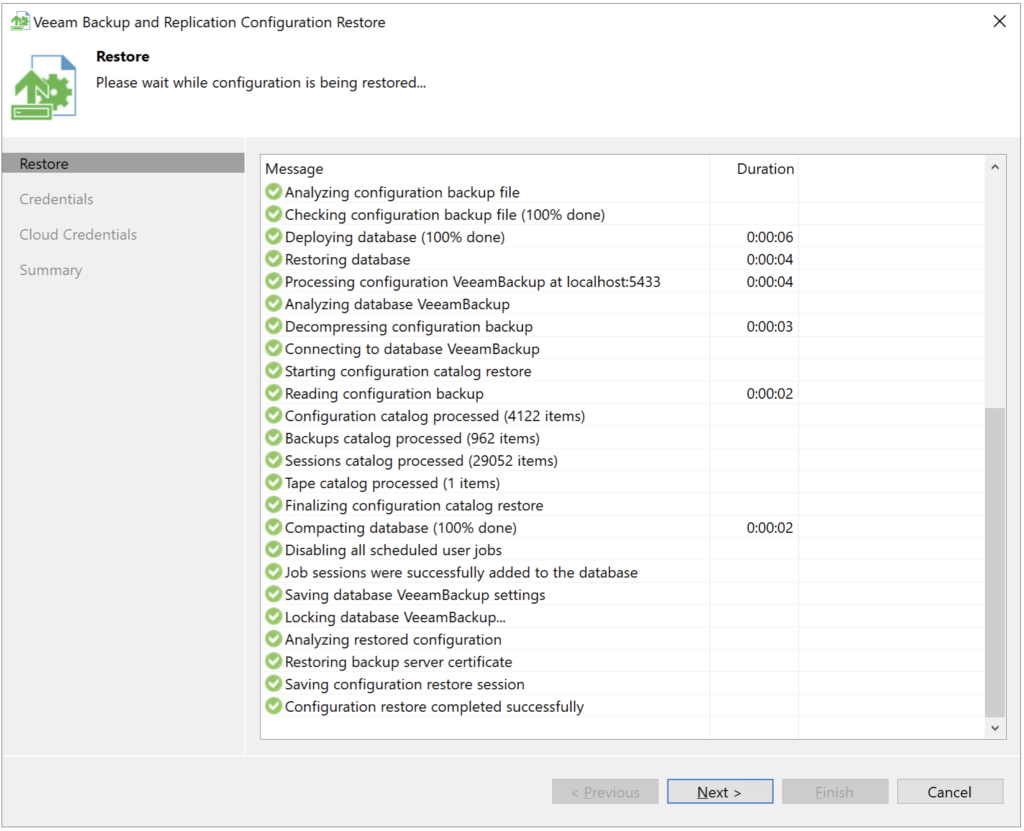Click green check beside Analyzing configuration backup file
This screenshot has width=1024, height=831.
[x=274, y=192]
